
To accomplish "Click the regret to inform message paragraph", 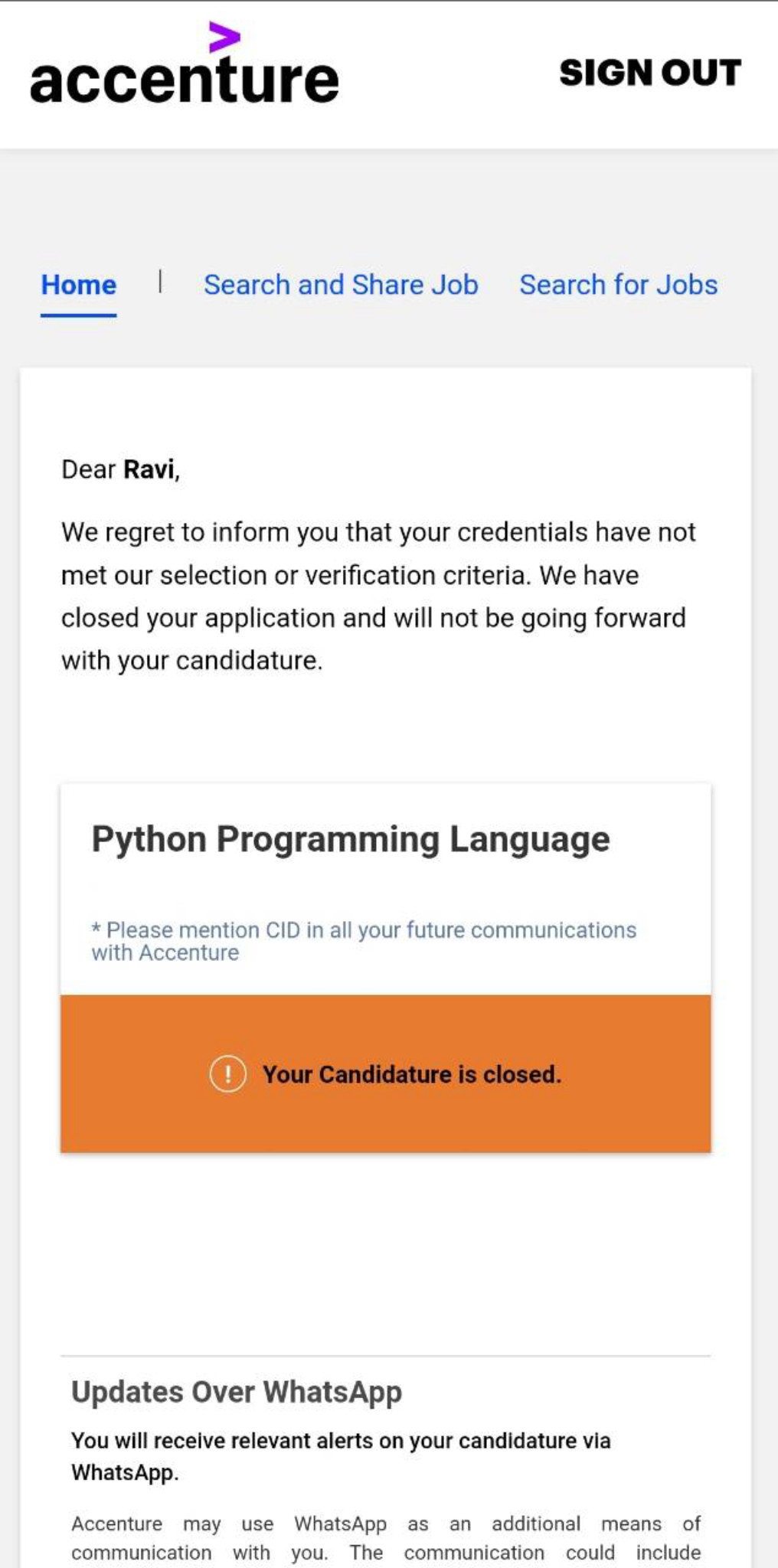I will point(379,596).
